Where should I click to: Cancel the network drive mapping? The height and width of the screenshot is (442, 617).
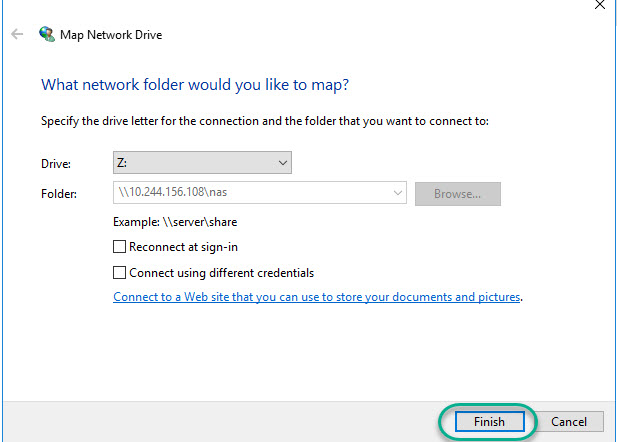(x=569, y=421)
